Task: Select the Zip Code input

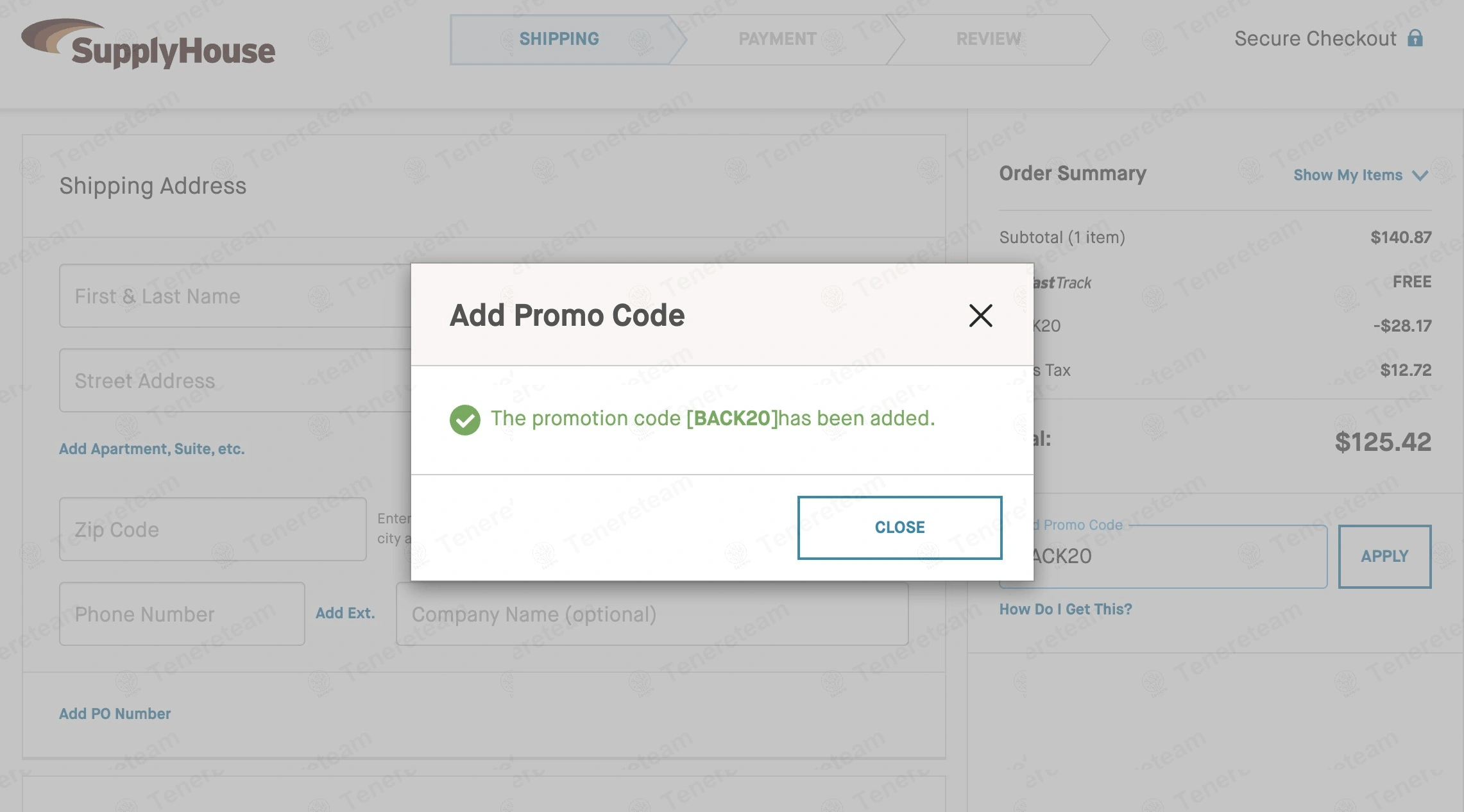Action: click(212, 530)
